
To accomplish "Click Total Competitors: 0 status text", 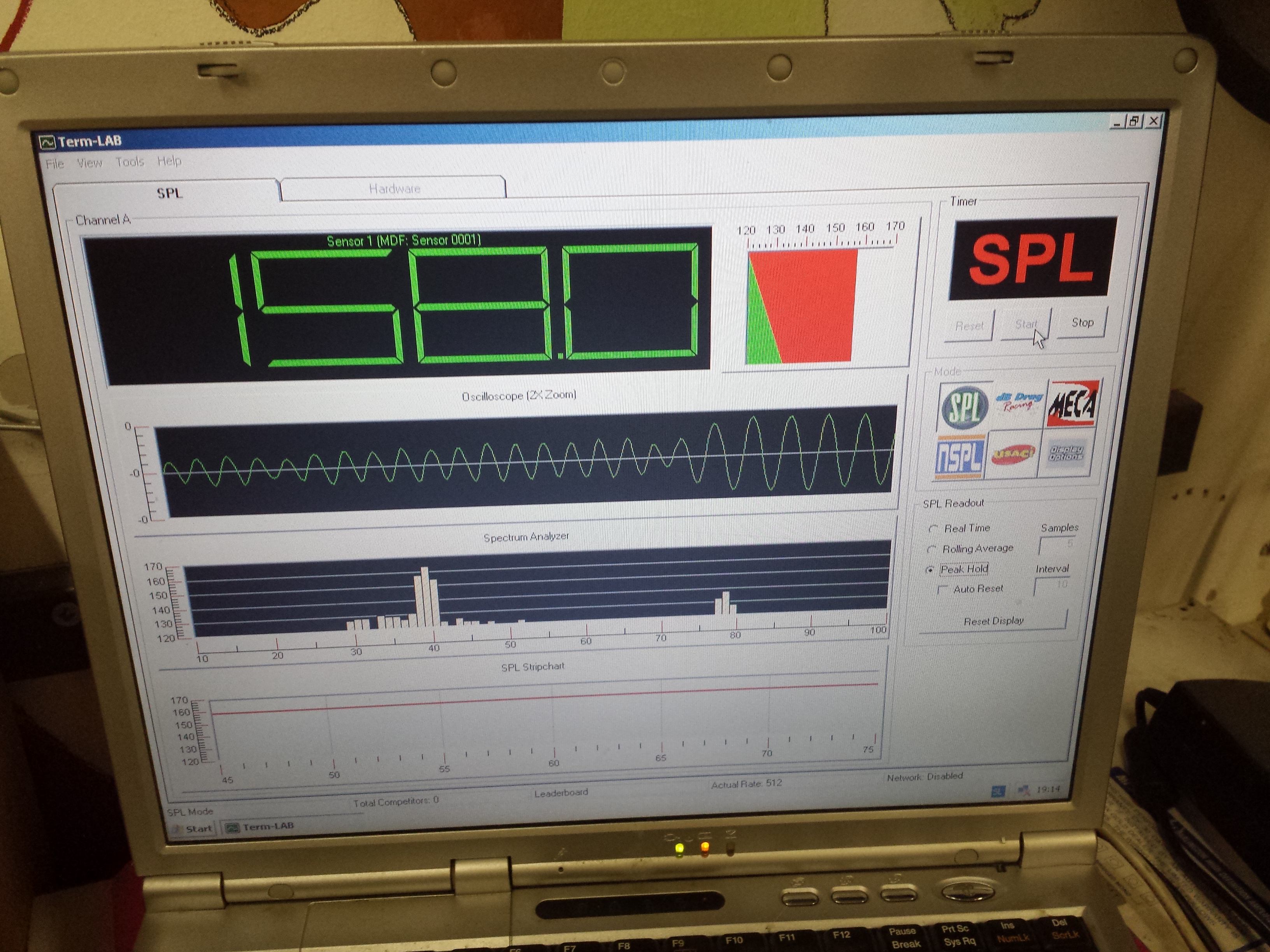I will pyautogui.click(x=396, y=801).
